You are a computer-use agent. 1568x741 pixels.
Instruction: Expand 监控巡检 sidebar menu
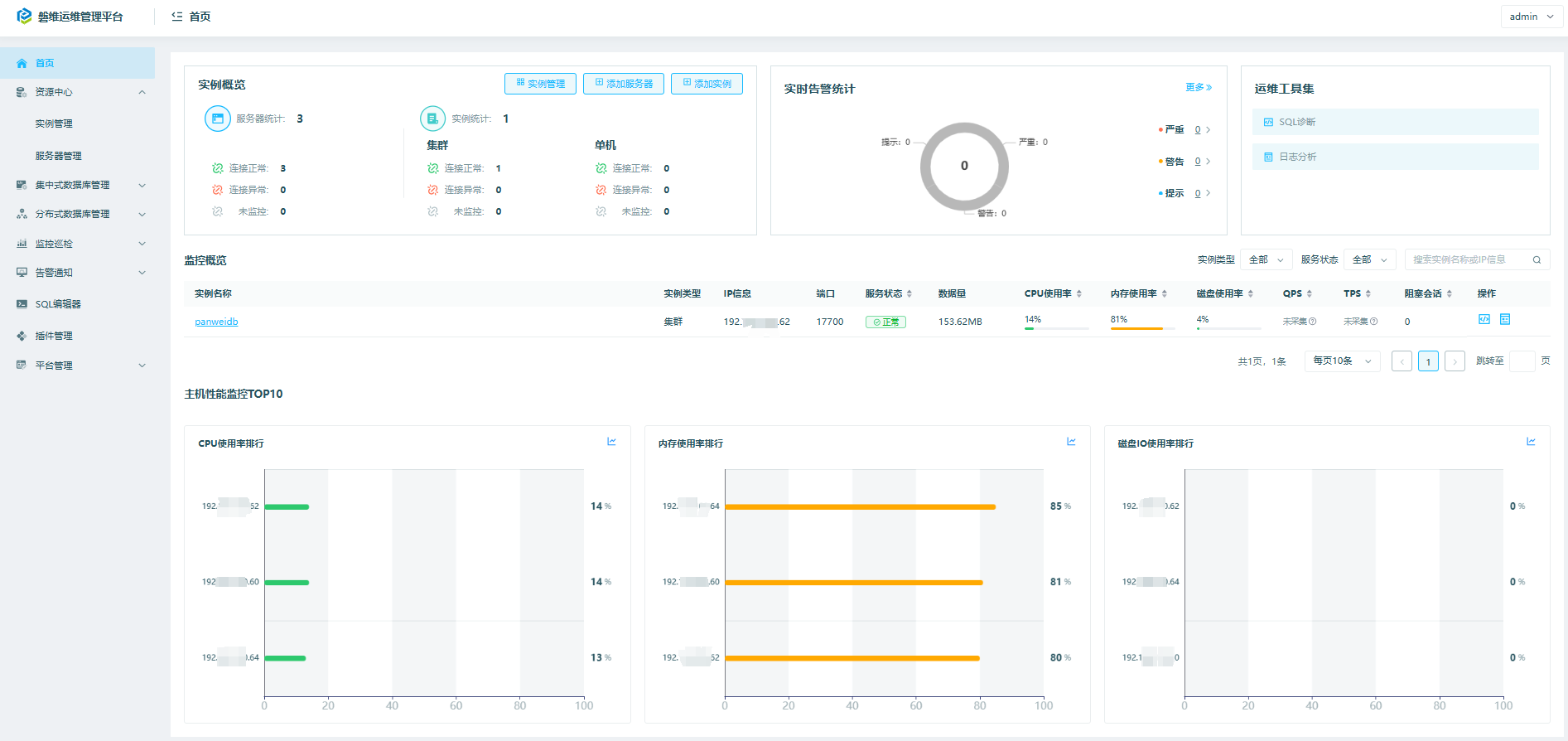pyautogui.click(x=78, y=244)
